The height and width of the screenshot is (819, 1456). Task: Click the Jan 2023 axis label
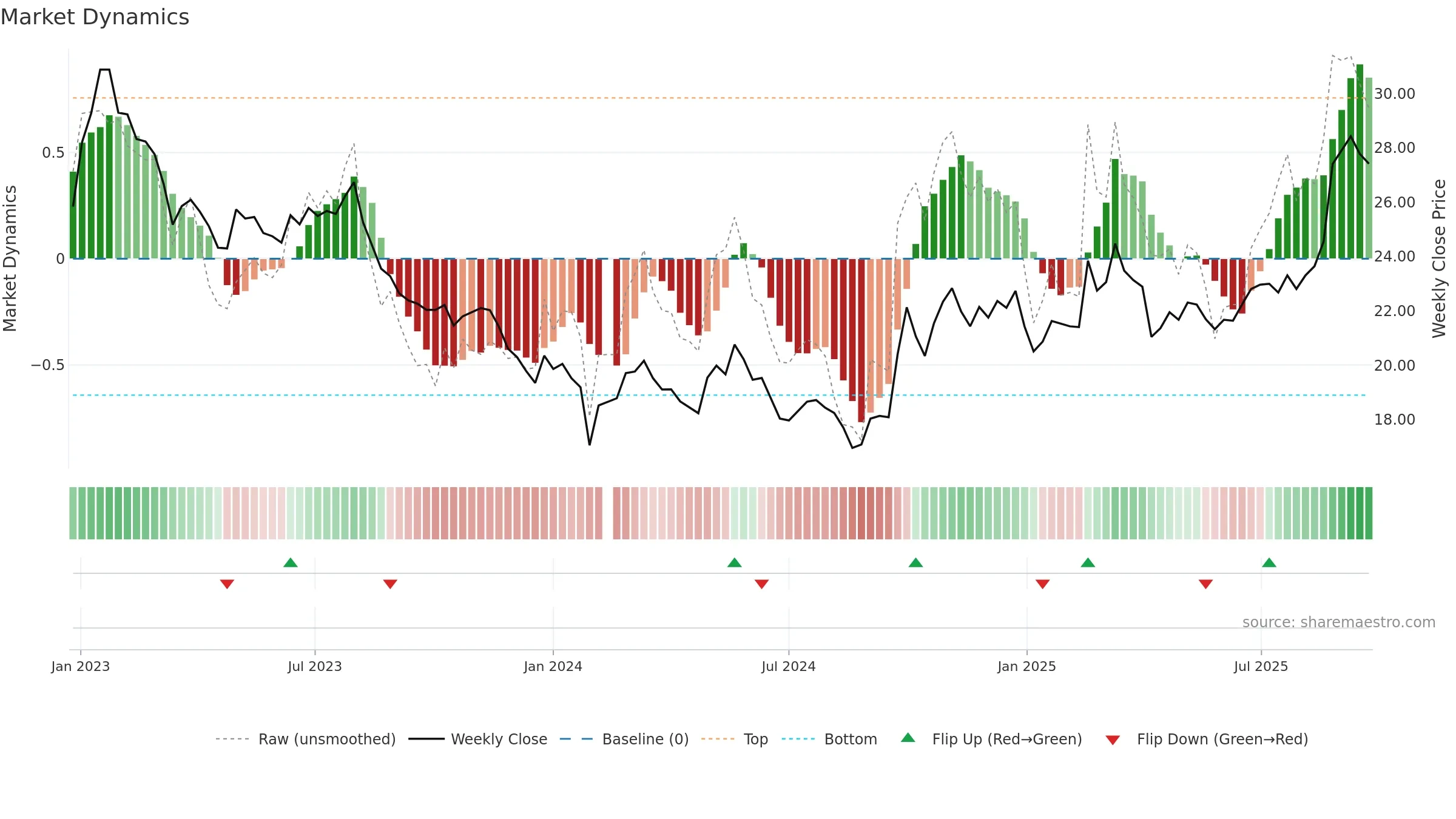[81, 666]
